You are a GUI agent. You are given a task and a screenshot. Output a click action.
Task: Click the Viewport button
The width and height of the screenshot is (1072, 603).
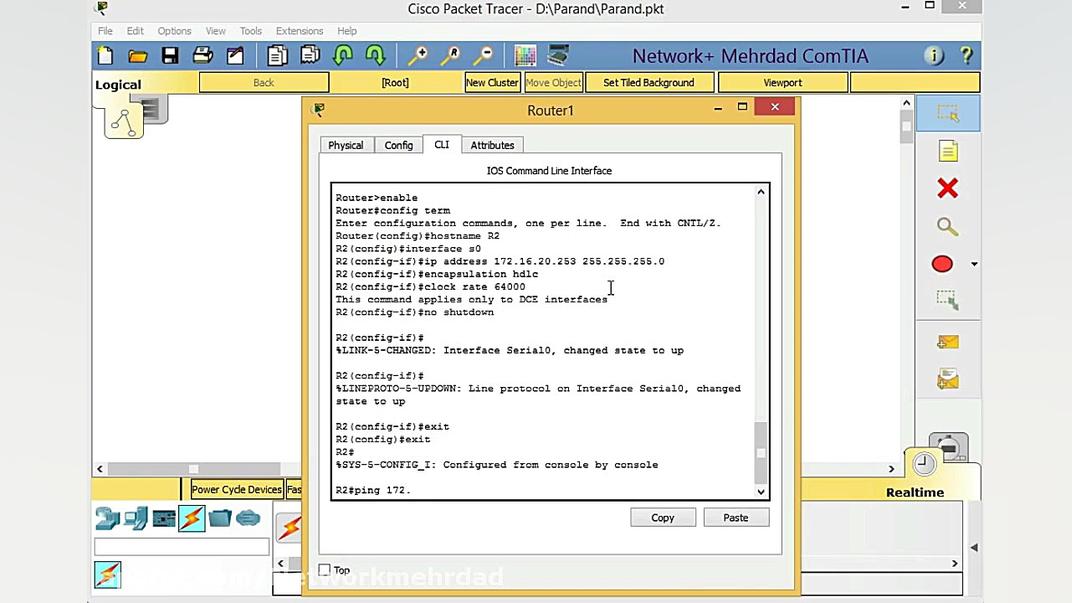[x=783, y=82]
